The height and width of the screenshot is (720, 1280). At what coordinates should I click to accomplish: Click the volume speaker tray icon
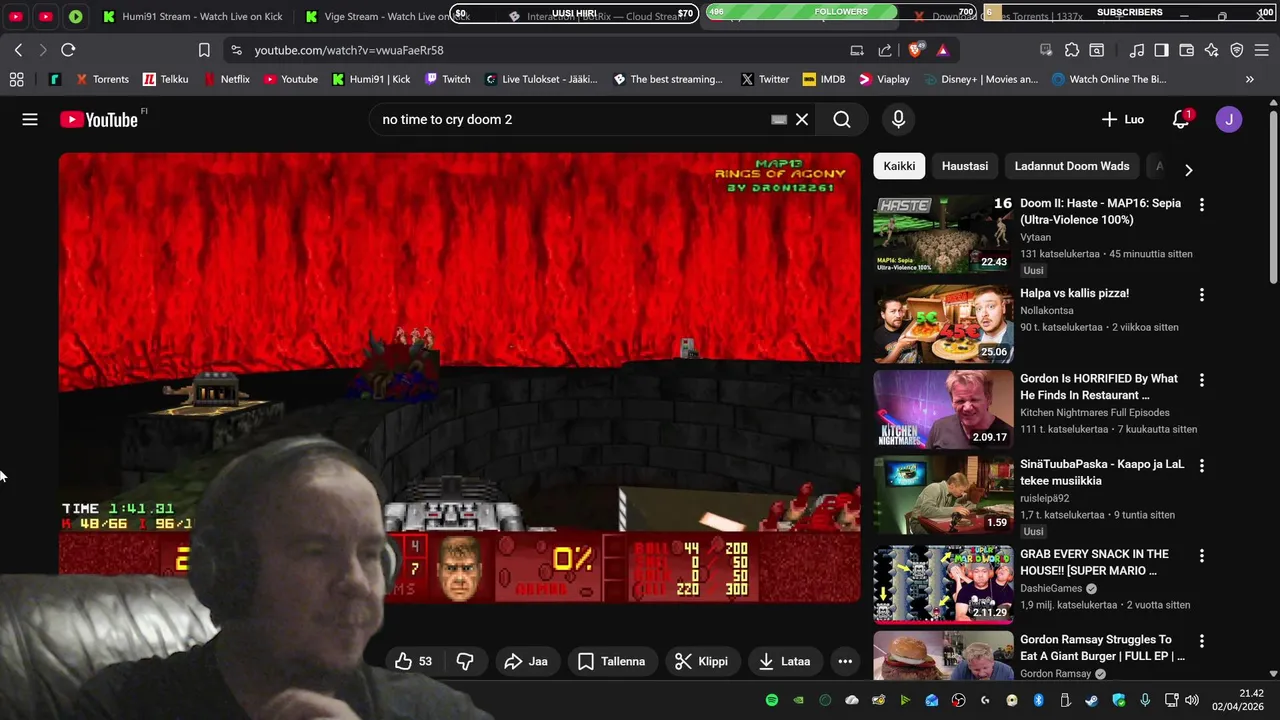coord(1192,700)
